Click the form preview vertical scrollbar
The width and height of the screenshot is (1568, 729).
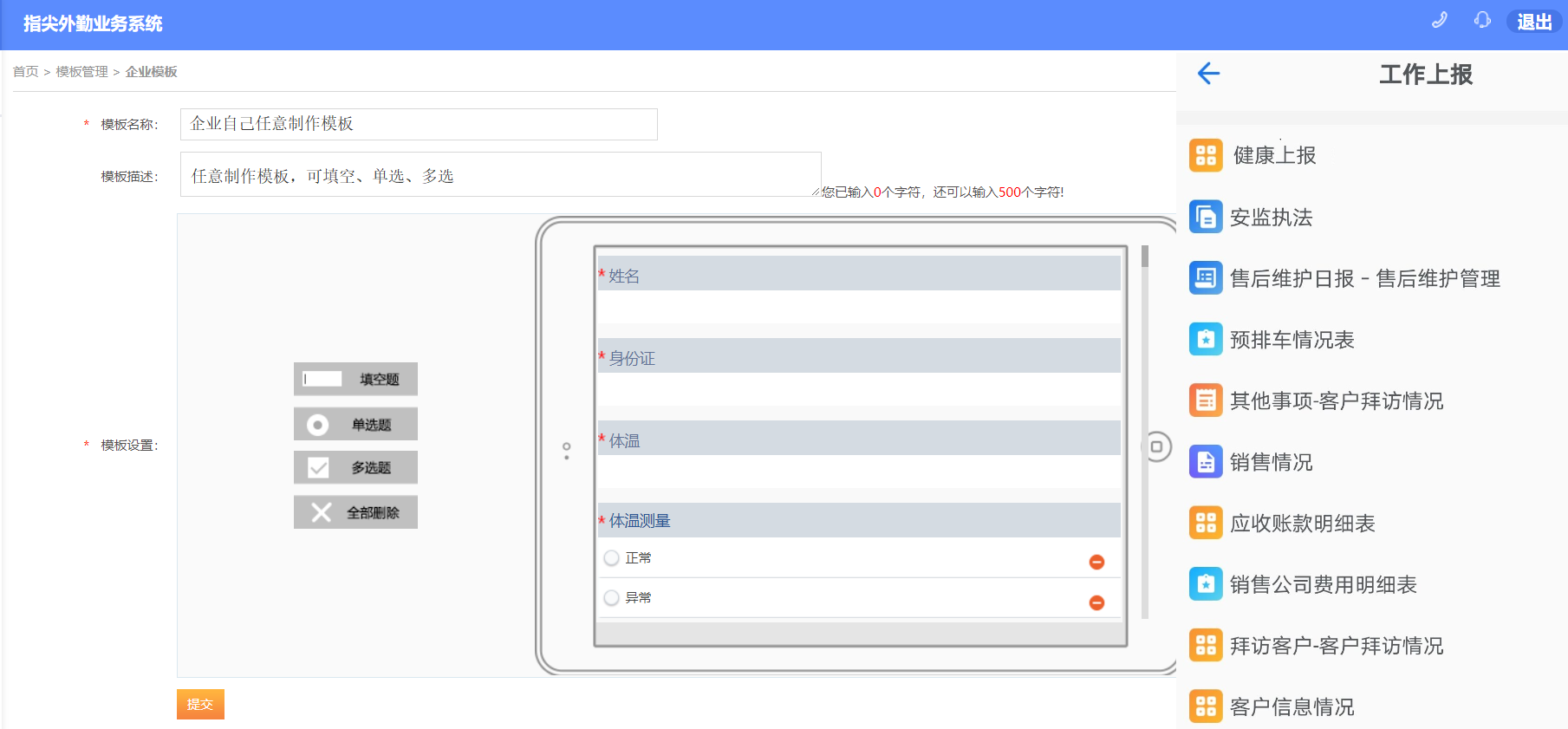[1145, 433]
